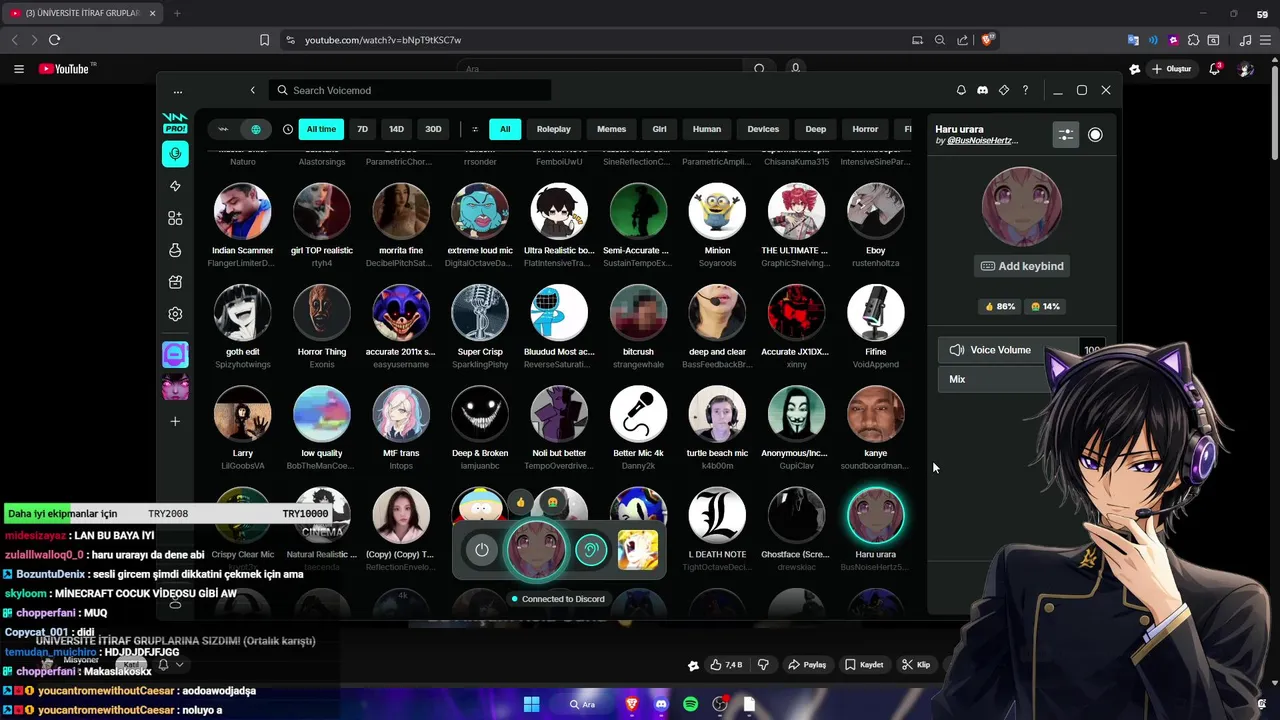Select the Human category chip

pyautogui.click(x=707, y=129)
